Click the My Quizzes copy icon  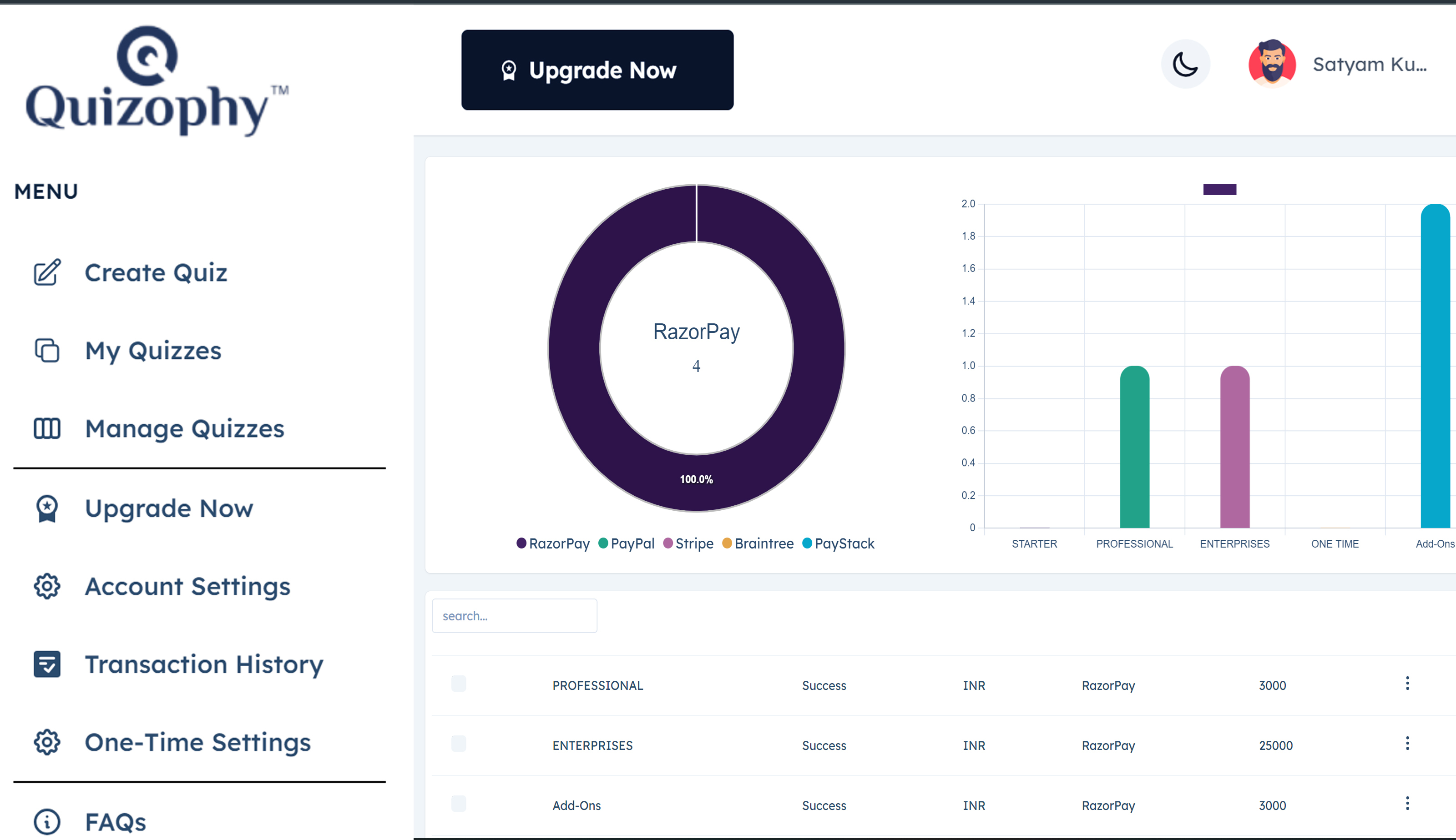(x=47, y=350)
